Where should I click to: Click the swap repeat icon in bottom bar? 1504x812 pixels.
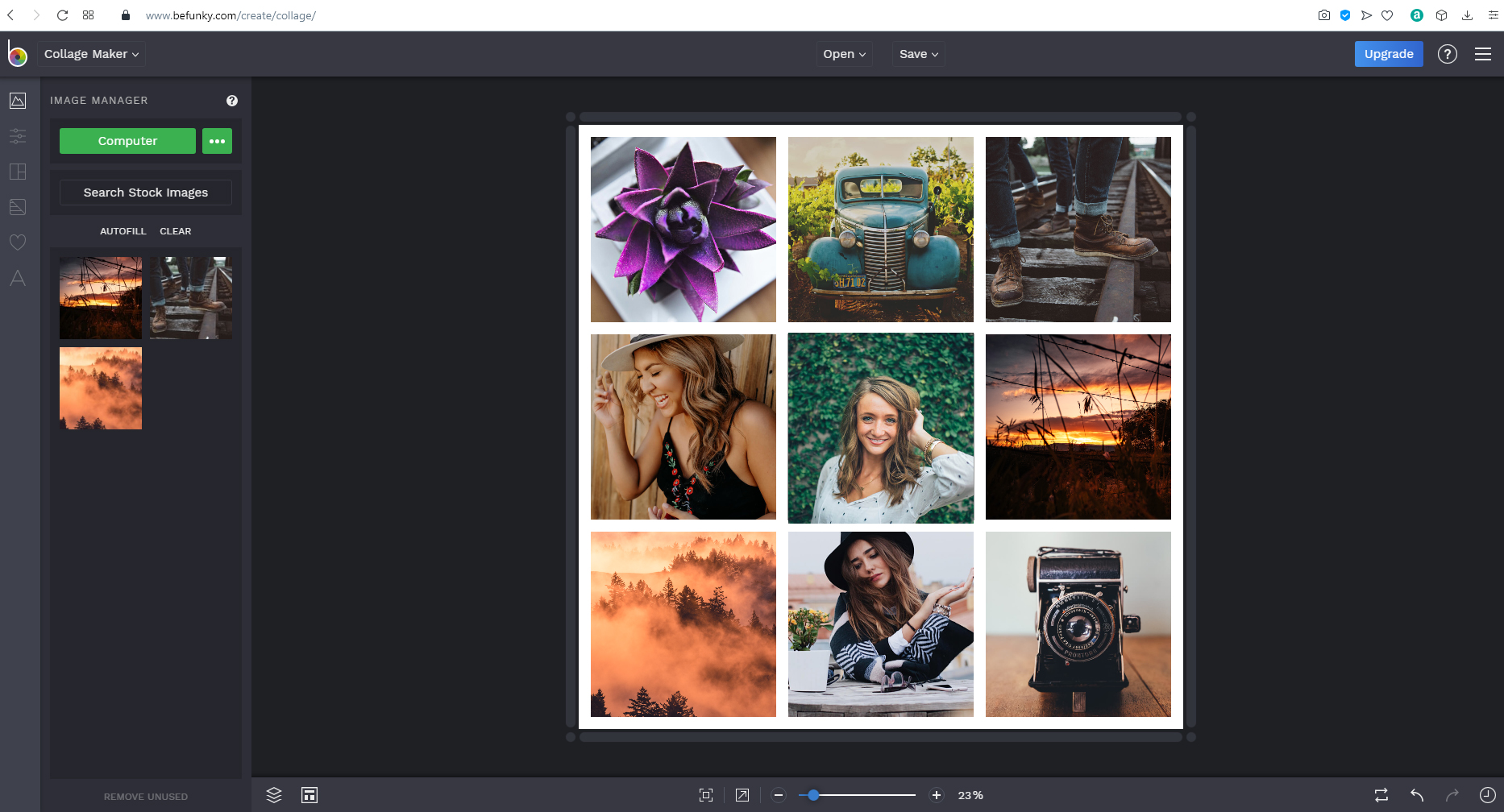pyautogui.click(x=1381, y=795)
